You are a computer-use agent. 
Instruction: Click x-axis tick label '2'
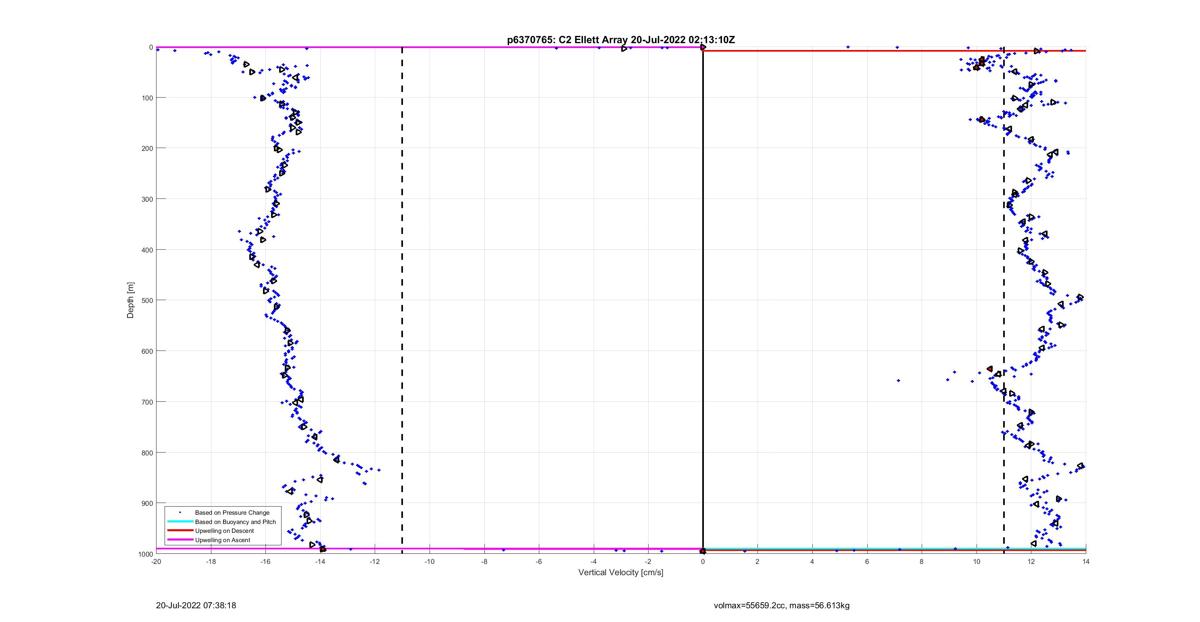click(x=758, y=562)
